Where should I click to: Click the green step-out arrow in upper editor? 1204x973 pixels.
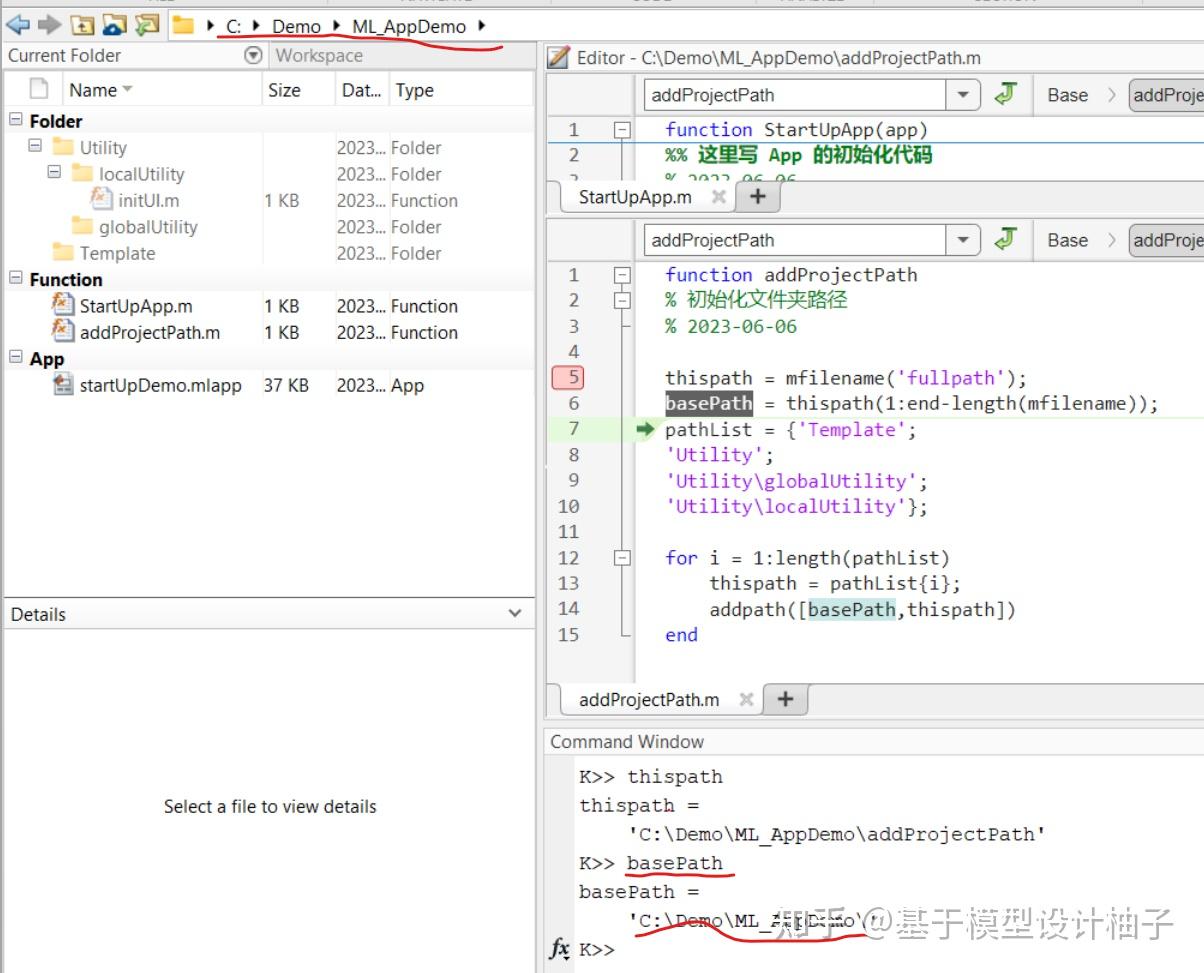1005,95
